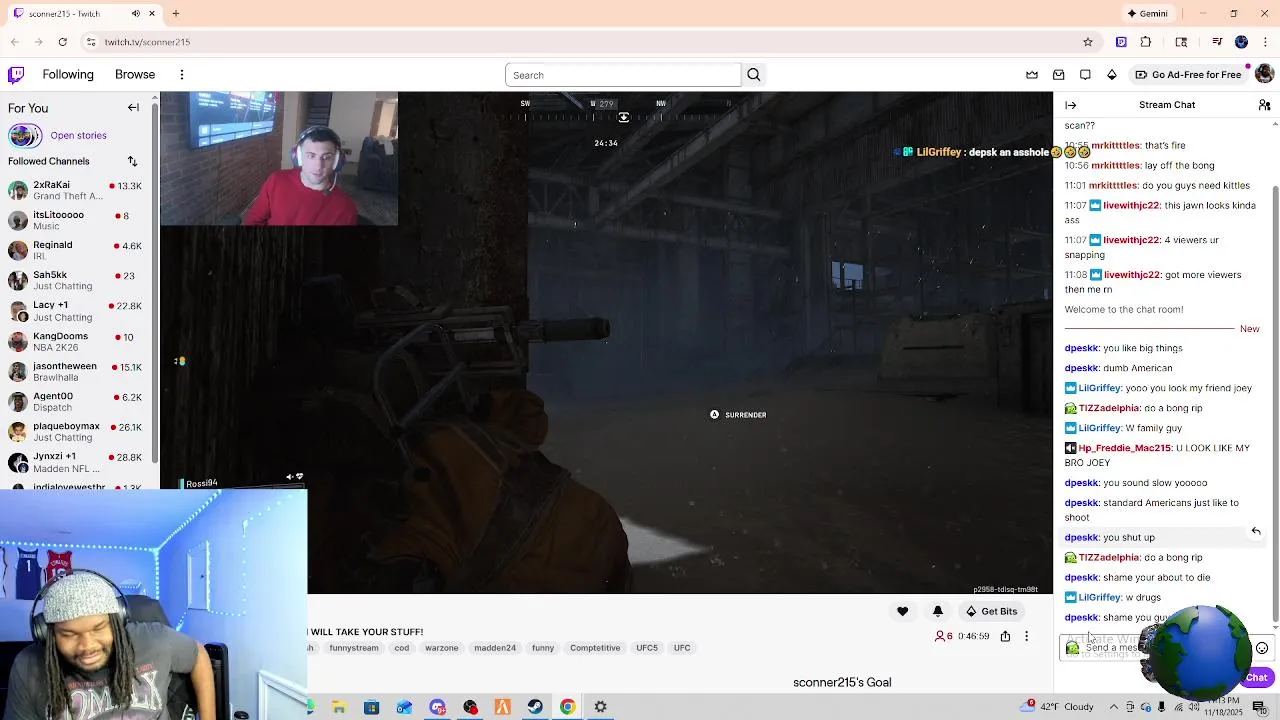Click the search magnifier button
The height and width of the screenshot is (720, 1280).
pyautogui.click(x=754, y=75)
